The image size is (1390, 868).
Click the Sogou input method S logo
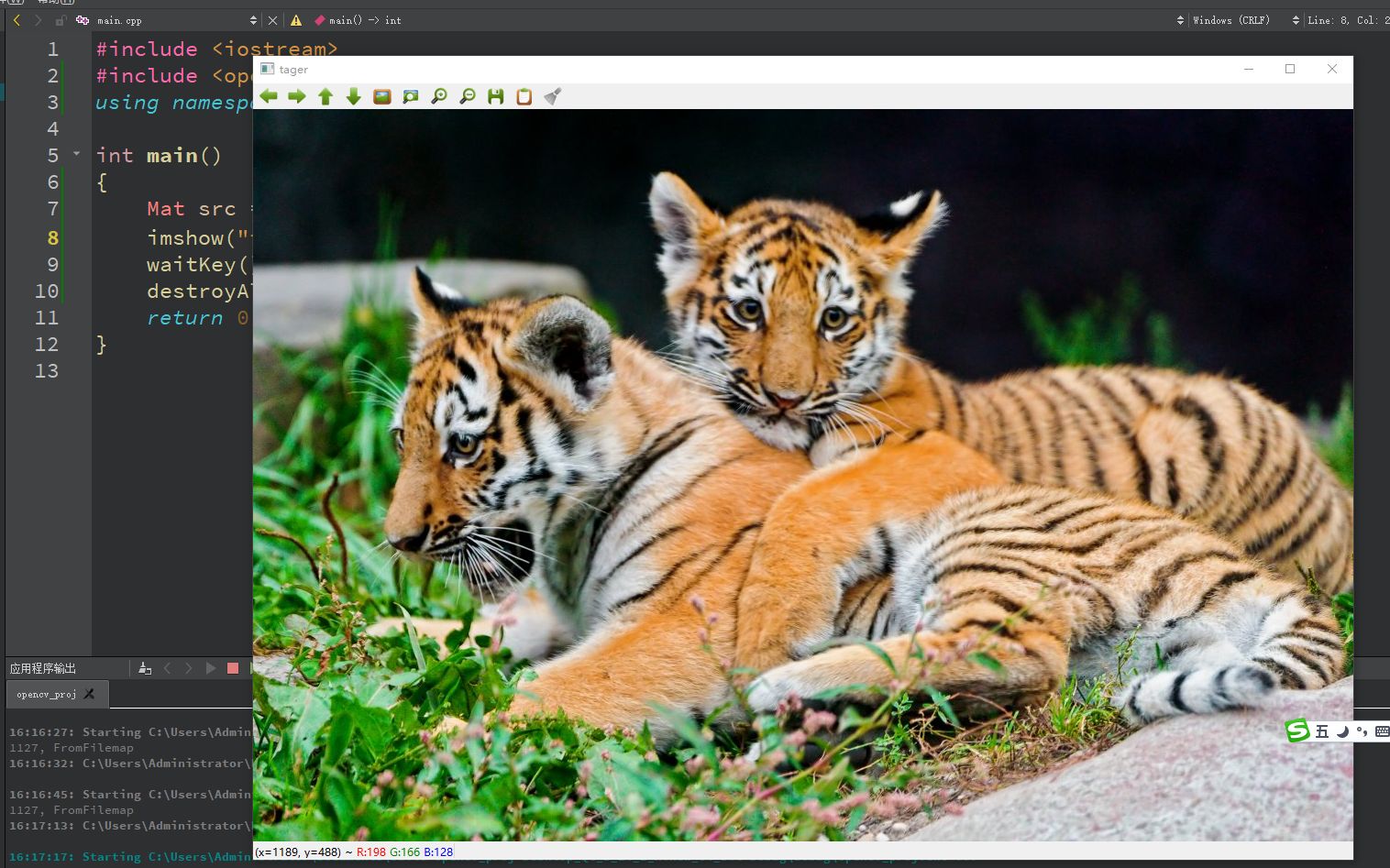(1297, 731)
